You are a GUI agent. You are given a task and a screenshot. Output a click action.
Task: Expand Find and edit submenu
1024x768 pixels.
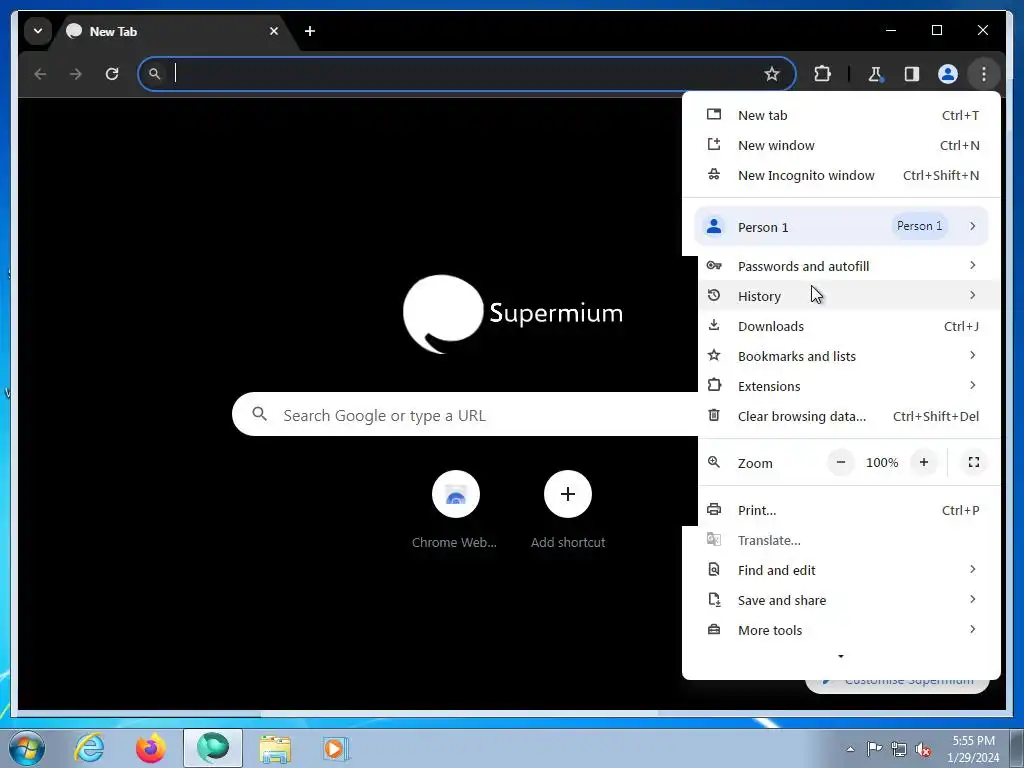(x=841, y=570)
